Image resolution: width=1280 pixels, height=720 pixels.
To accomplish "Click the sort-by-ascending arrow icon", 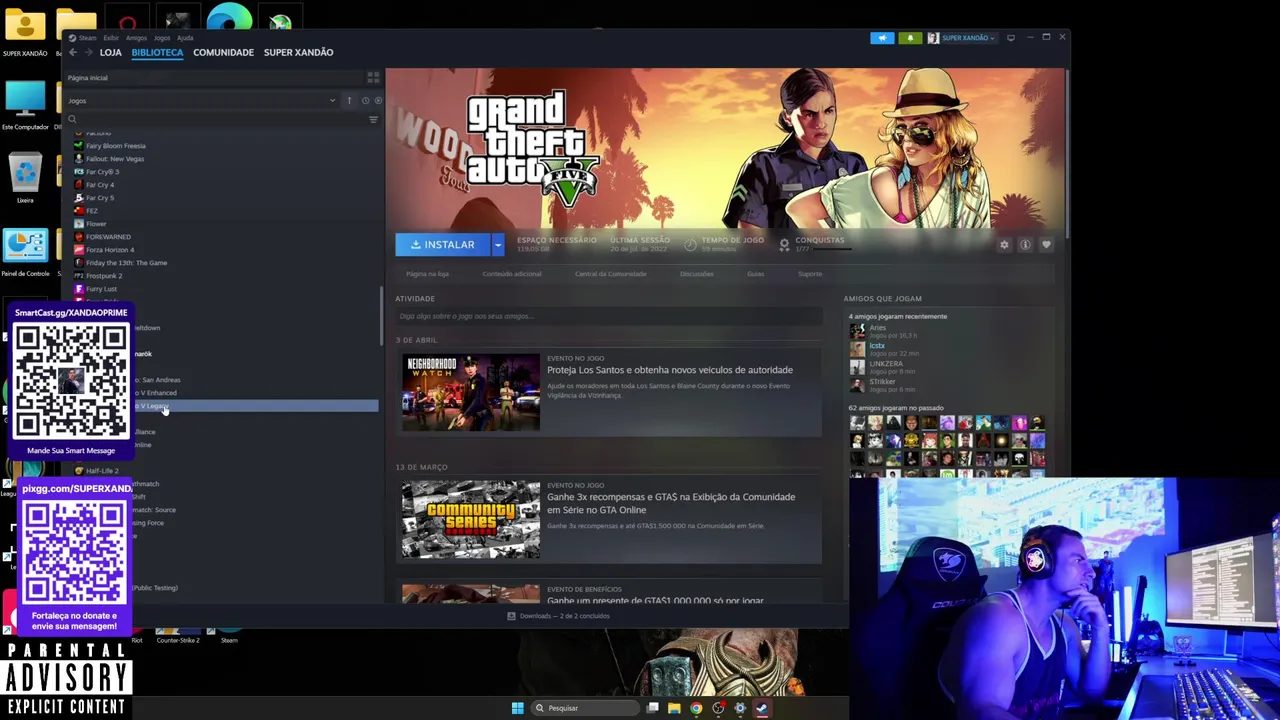I will click(349, 100).
